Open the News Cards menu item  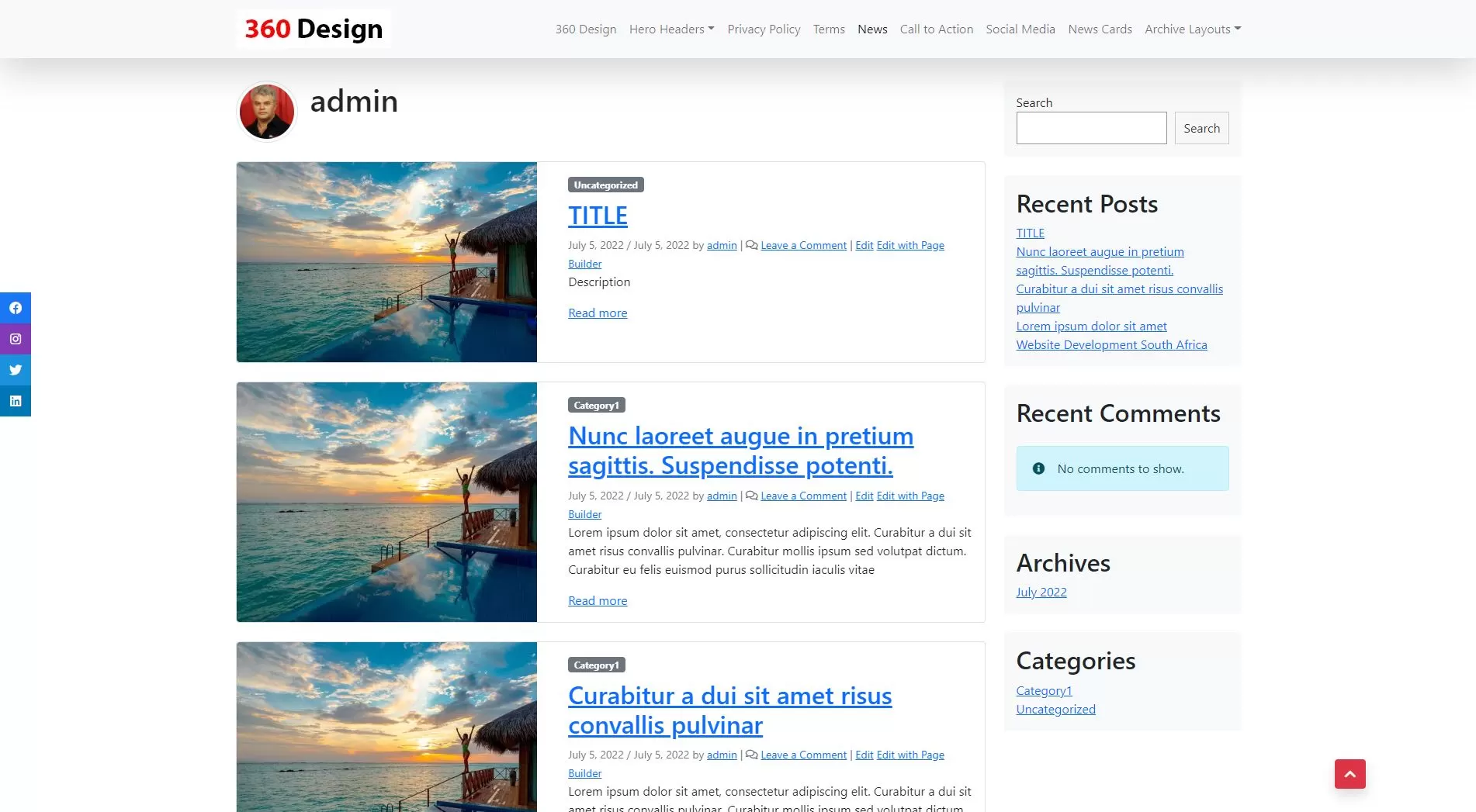point(1100,29)
